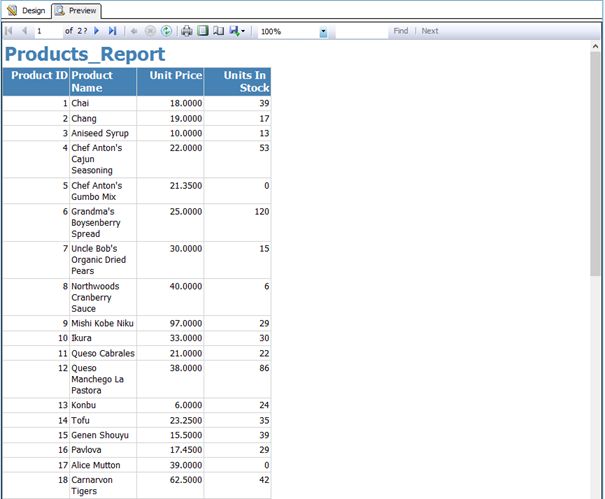This screenshot has height=499, width=605.
Task: Refresh the report preview
Action: [x=166, y=31]
